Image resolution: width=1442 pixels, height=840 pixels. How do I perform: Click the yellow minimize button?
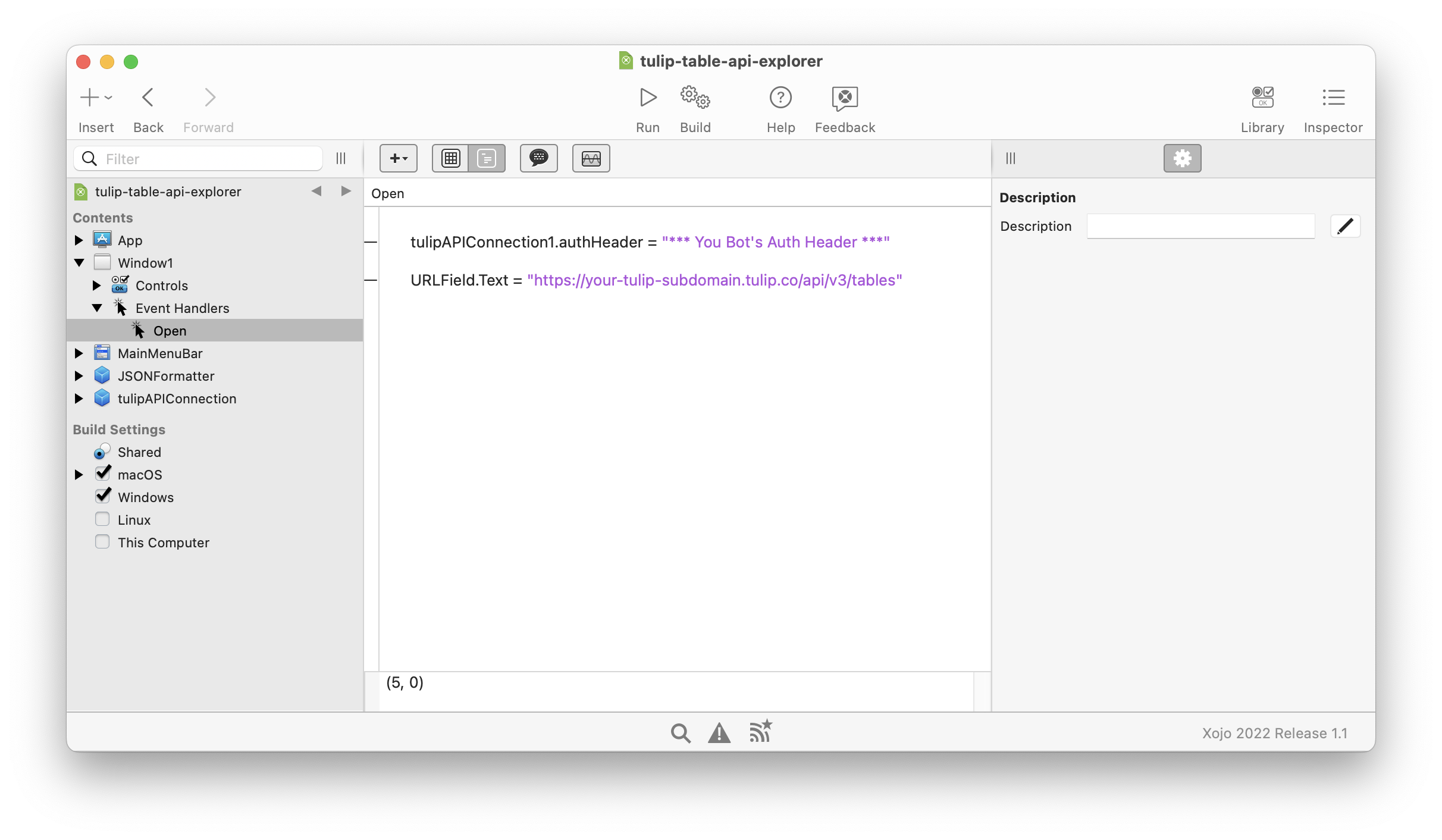click(x=107, y=62)
